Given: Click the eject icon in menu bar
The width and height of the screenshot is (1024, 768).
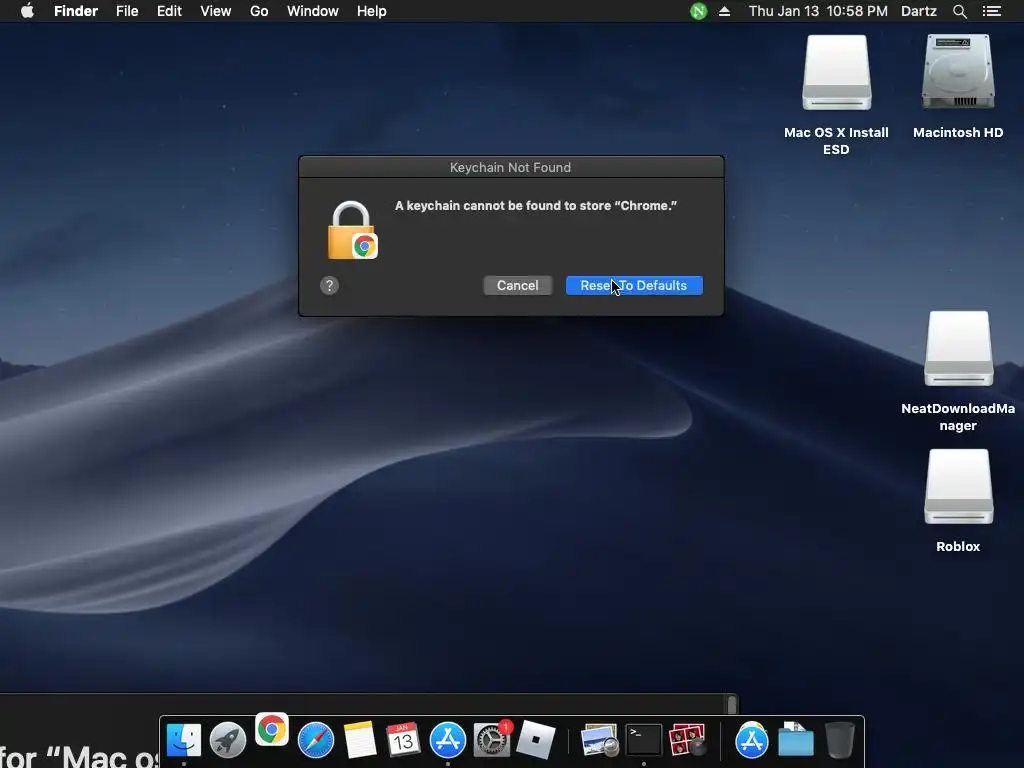Looking at the screenshot, I should 724,11.
